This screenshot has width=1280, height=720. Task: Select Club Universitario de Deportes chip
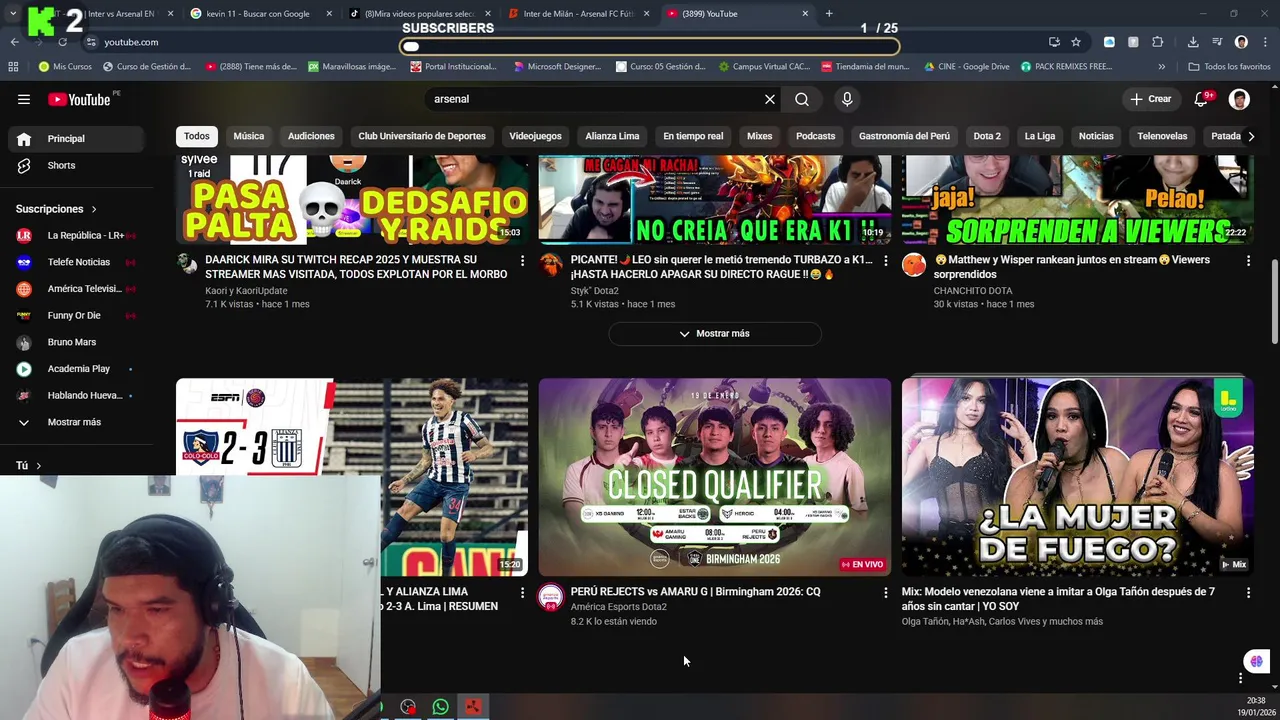[422, 136]
